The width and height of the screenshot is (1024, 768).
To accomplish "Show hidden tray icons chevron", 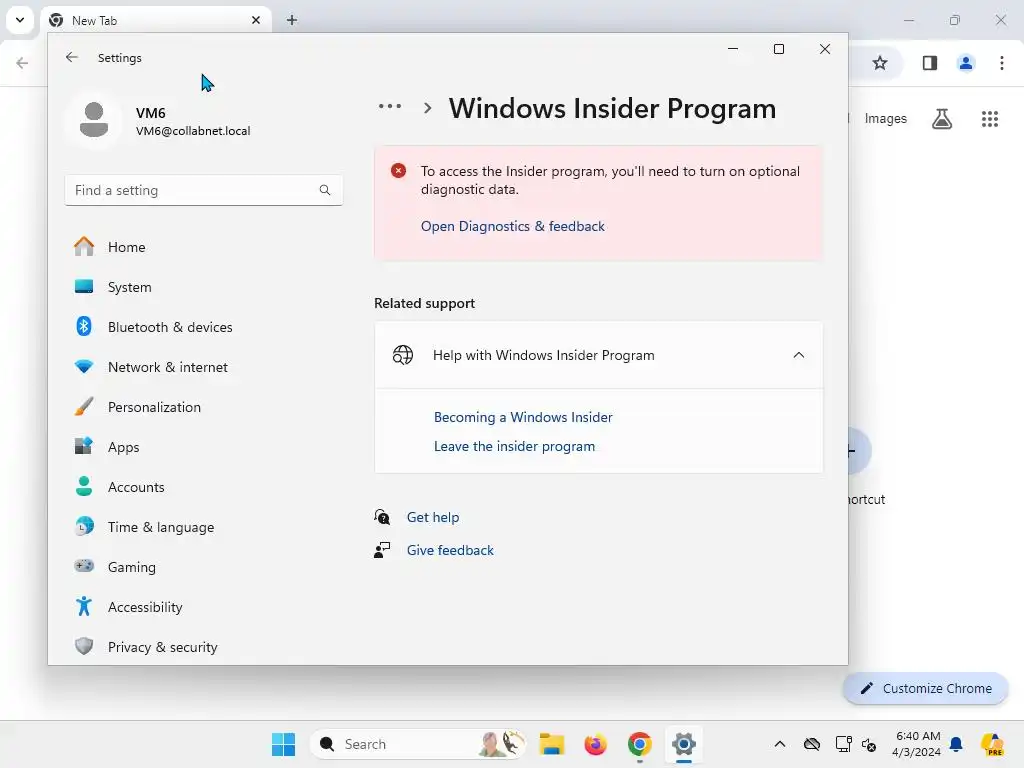I will (780, 744).
